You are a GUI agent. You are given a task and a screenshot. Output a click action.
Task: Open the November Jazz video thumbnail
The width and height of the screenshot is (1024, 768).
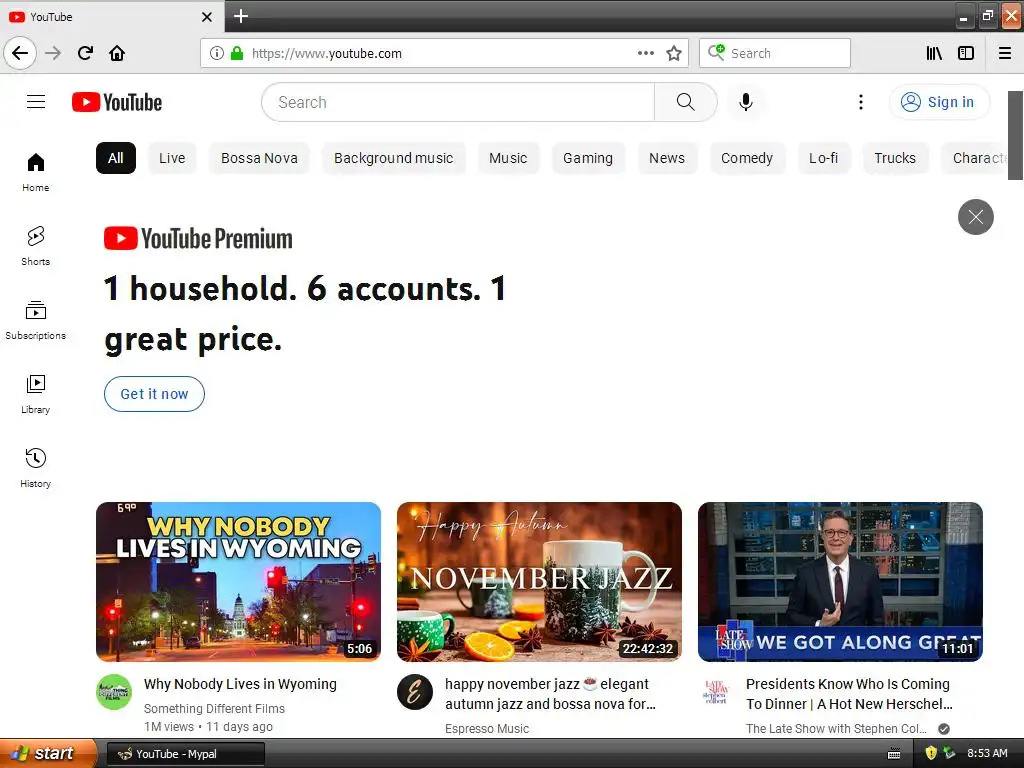[x=539, y=581]
